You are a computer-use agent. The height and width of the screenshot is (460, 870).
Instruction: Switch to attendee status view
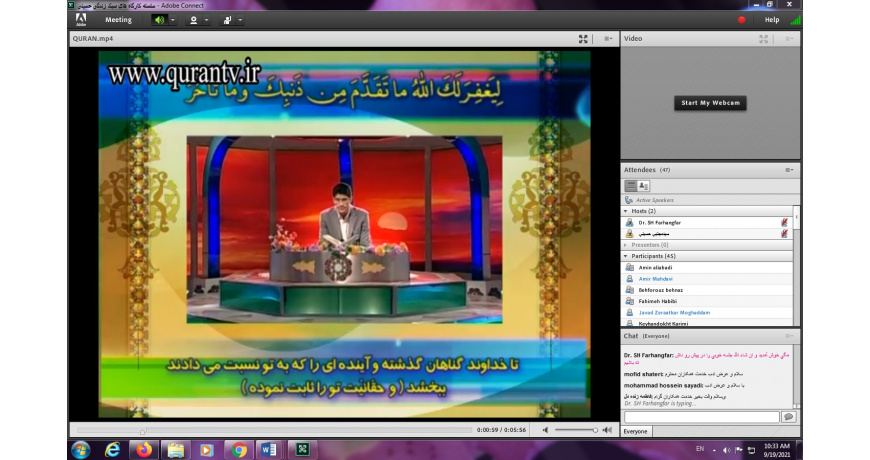coord(644,186)
